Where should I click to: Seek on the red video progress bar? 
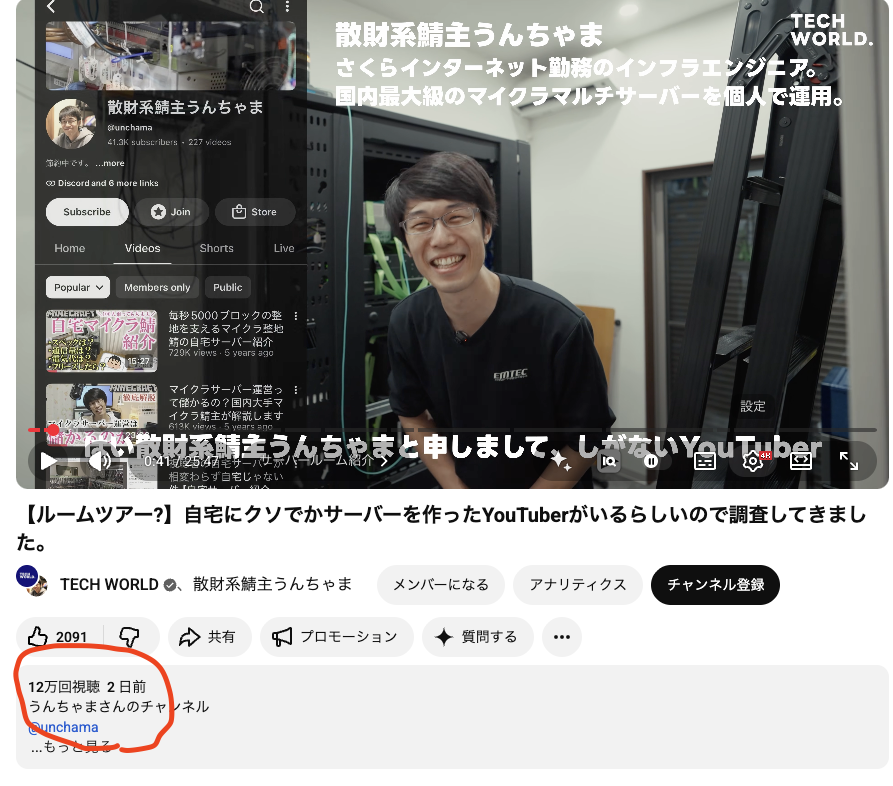pos(452,429)
